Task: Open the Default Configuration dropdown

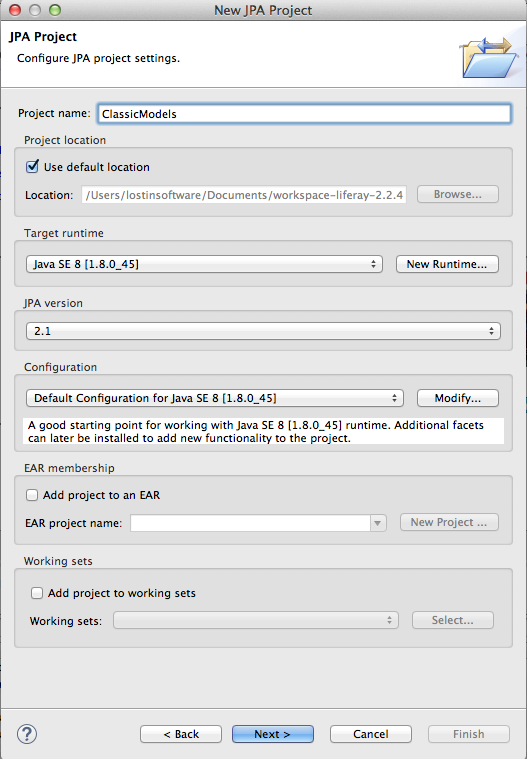Action: pos(215,398)
